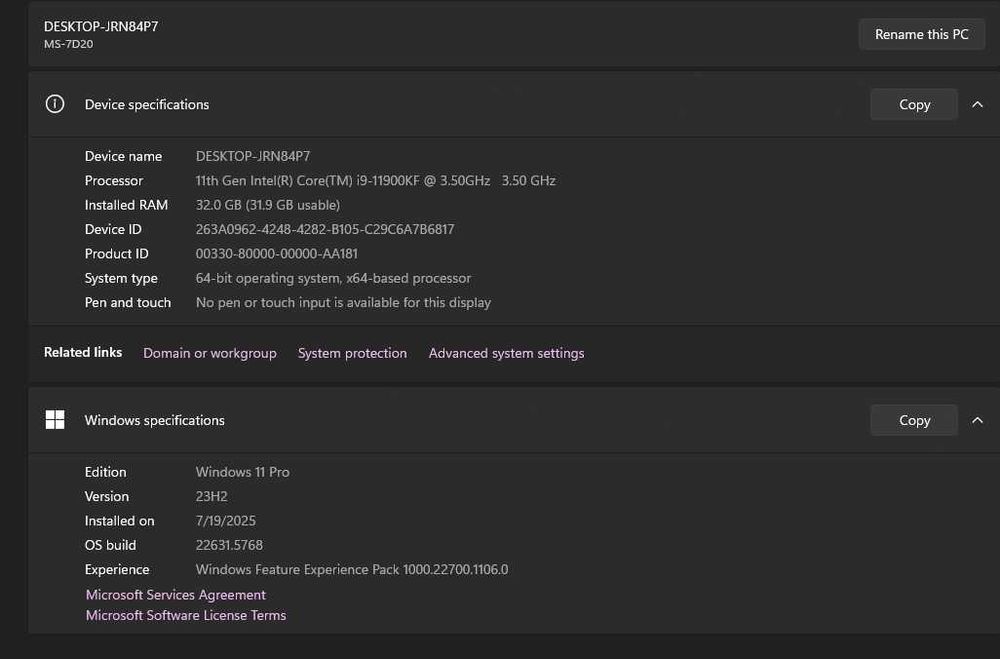
Task: Select Product ID value 00330-80000-00000-AA181
Action: tap(276, 254)
